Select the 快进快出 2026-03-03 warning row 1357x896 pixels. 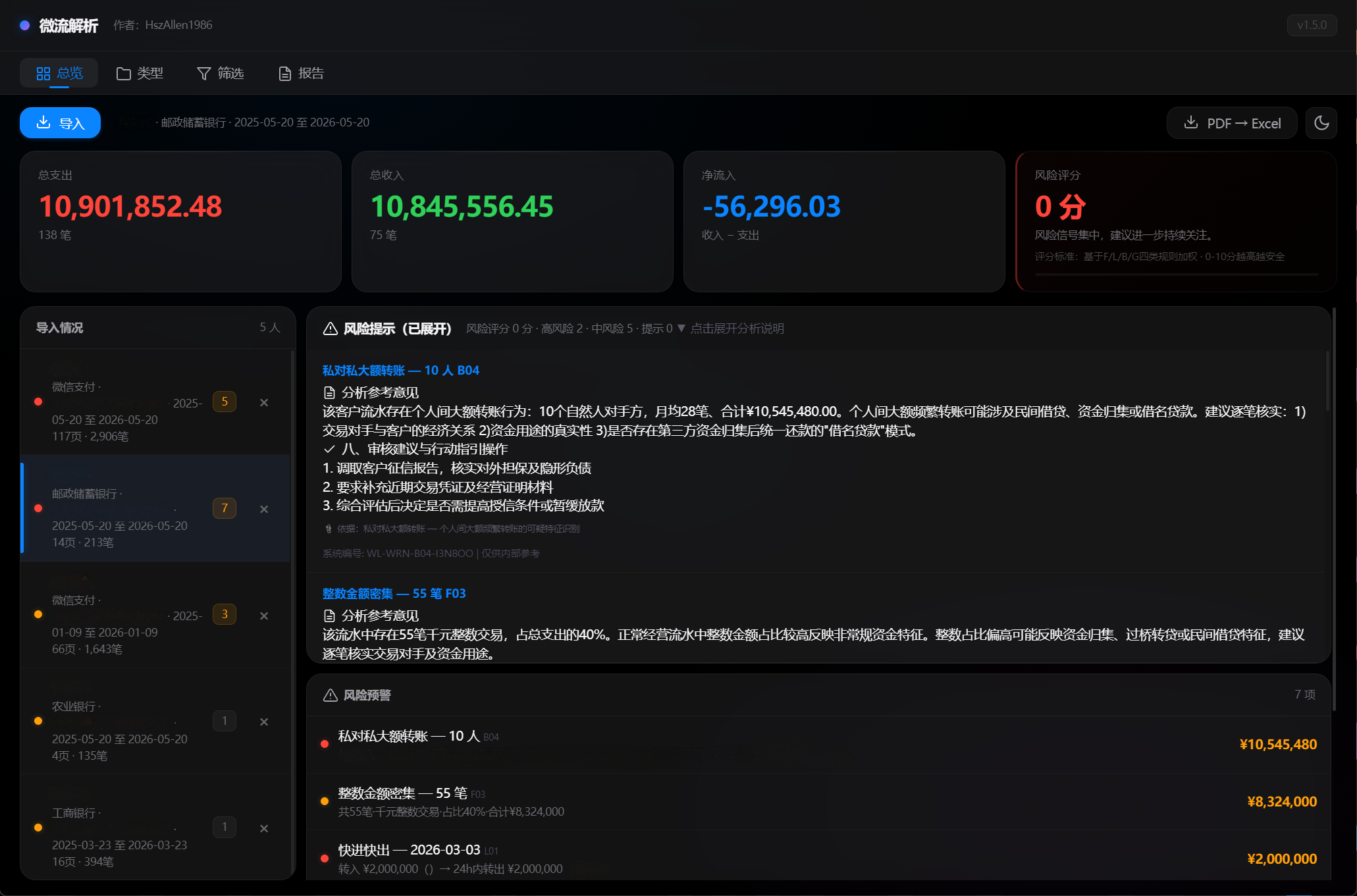(818, 858)
